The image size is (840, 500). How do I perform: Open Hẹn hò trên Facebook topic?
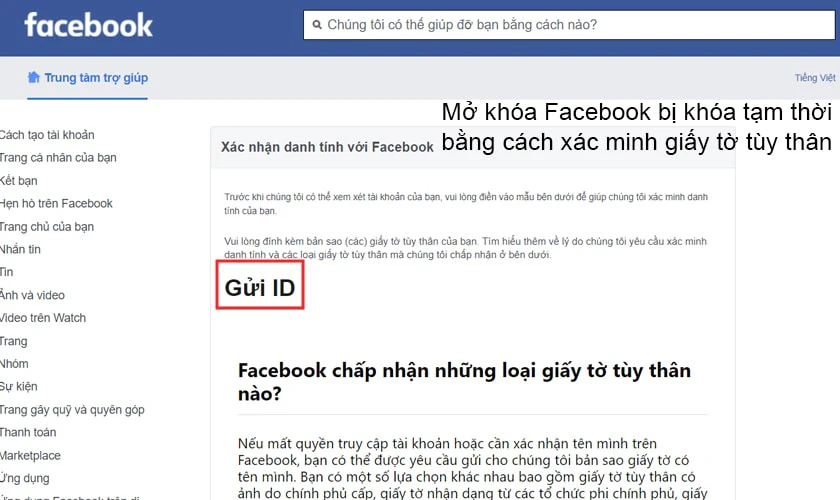click(56, 204)
